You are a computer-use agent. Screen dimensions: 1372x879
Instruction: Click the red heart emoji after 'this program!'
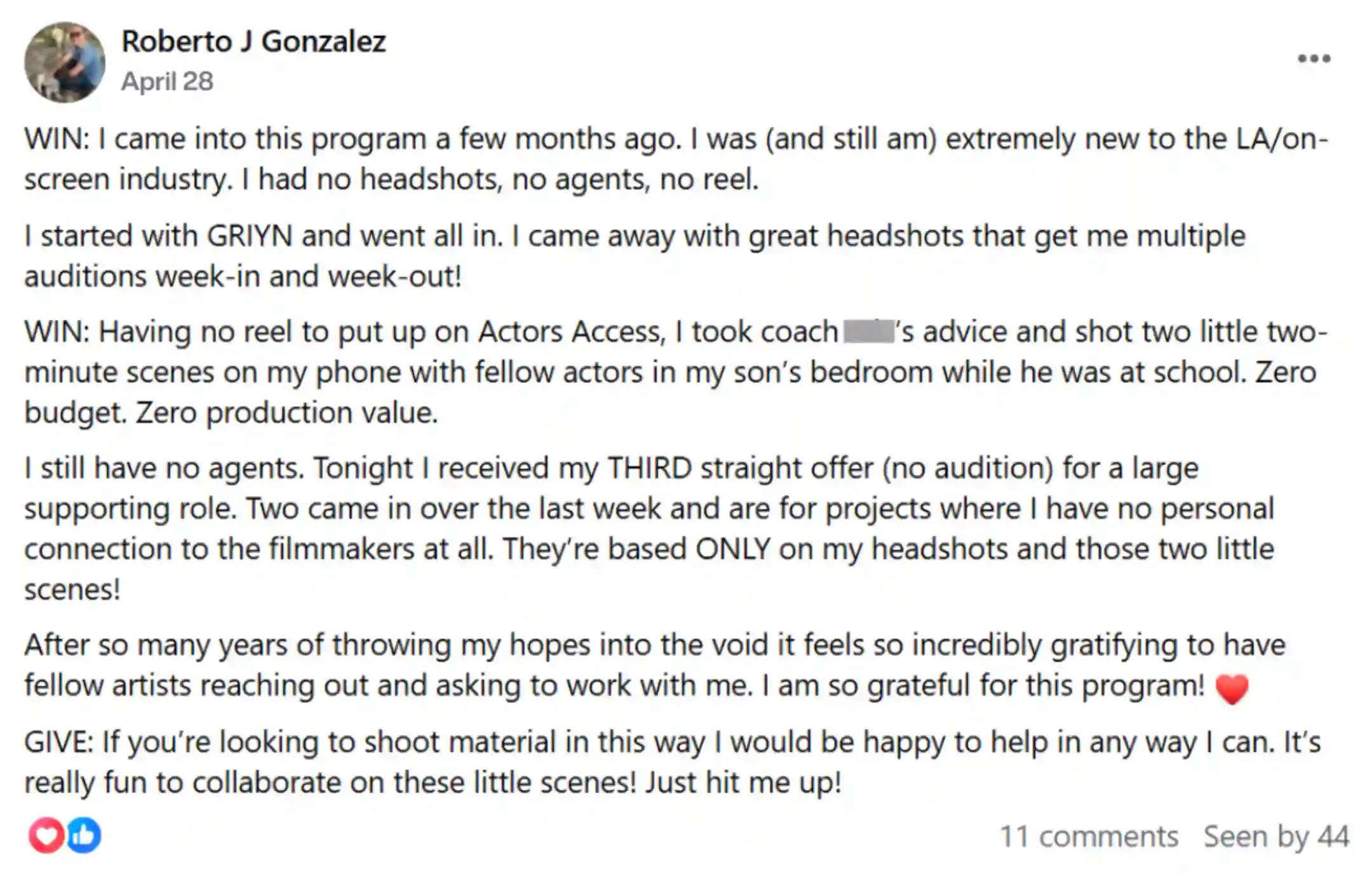click(x=1232, y=688)
